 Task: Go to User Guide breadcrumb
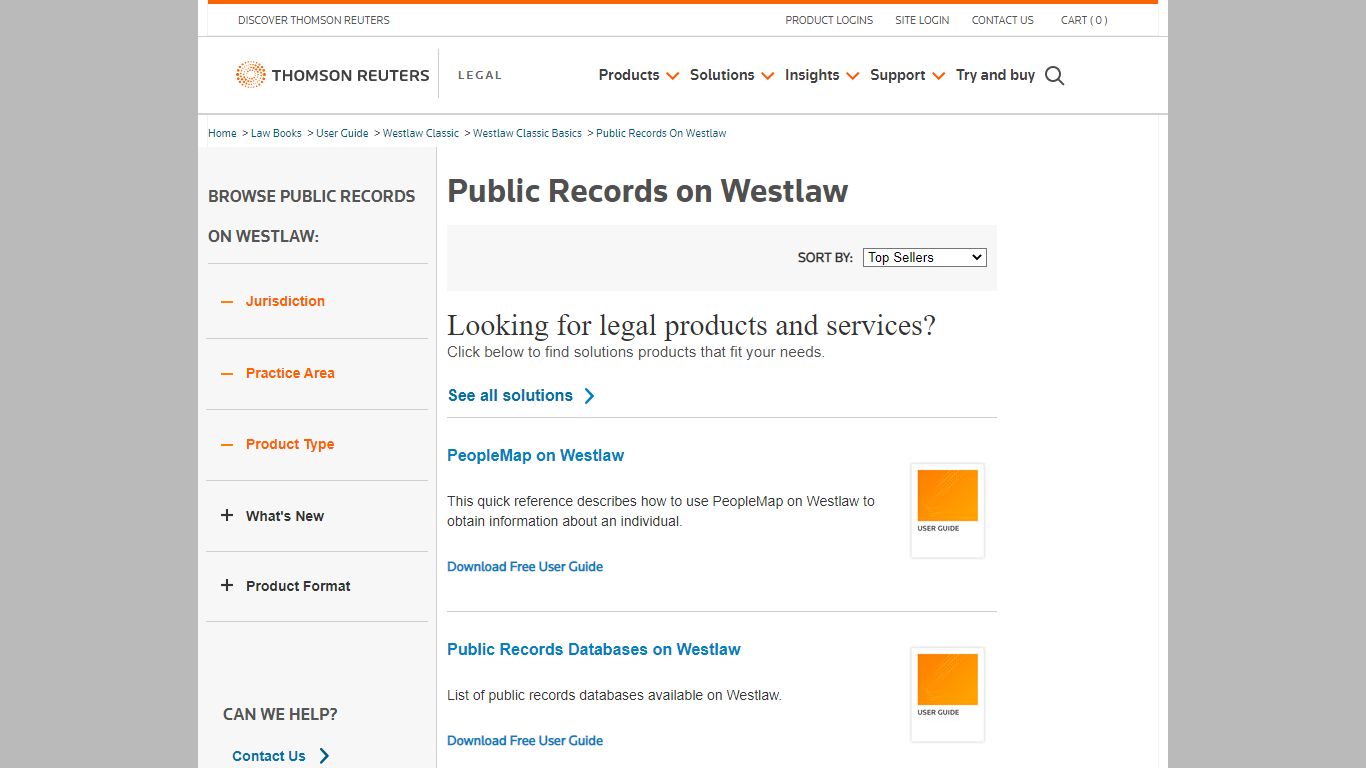(x=342, y=133)
